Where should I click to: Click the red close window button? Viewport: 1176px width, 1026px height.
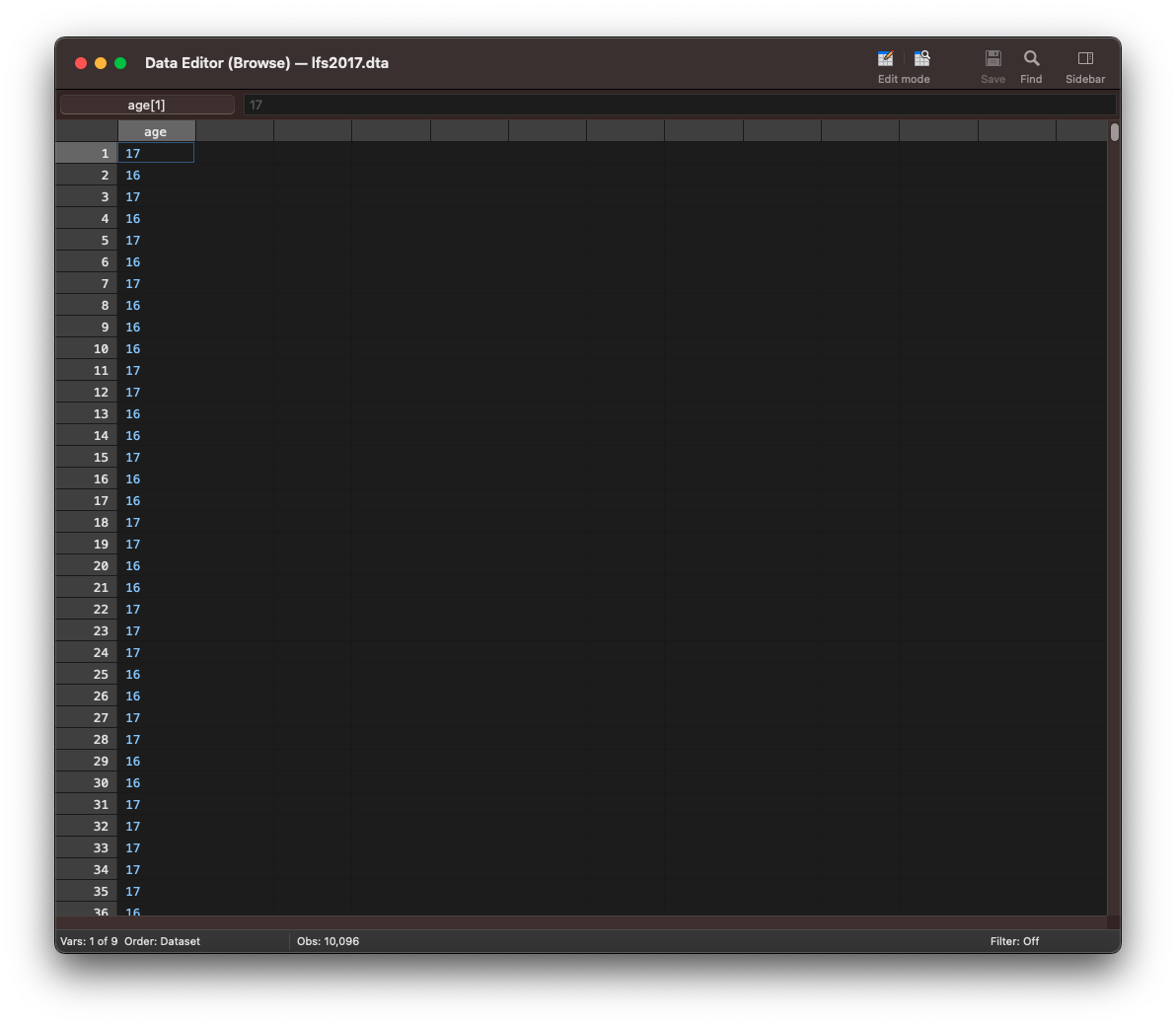click(x=81, y=63)
